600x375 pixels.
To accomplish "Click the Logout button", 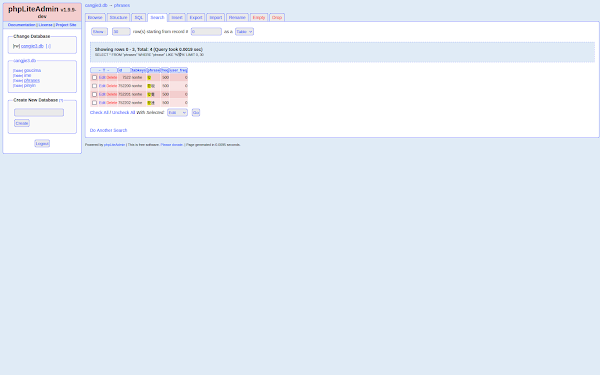I will (x=42, y=143).
